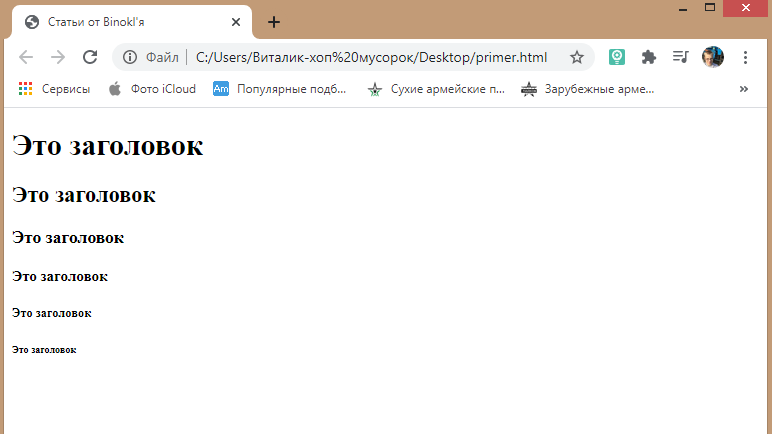Minimize the browser window

[x=682, y=8]
